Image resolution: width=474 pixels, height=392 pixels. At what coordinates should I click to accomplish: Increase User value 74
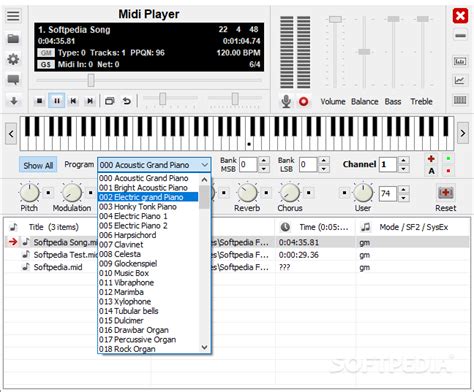(403, 189)
